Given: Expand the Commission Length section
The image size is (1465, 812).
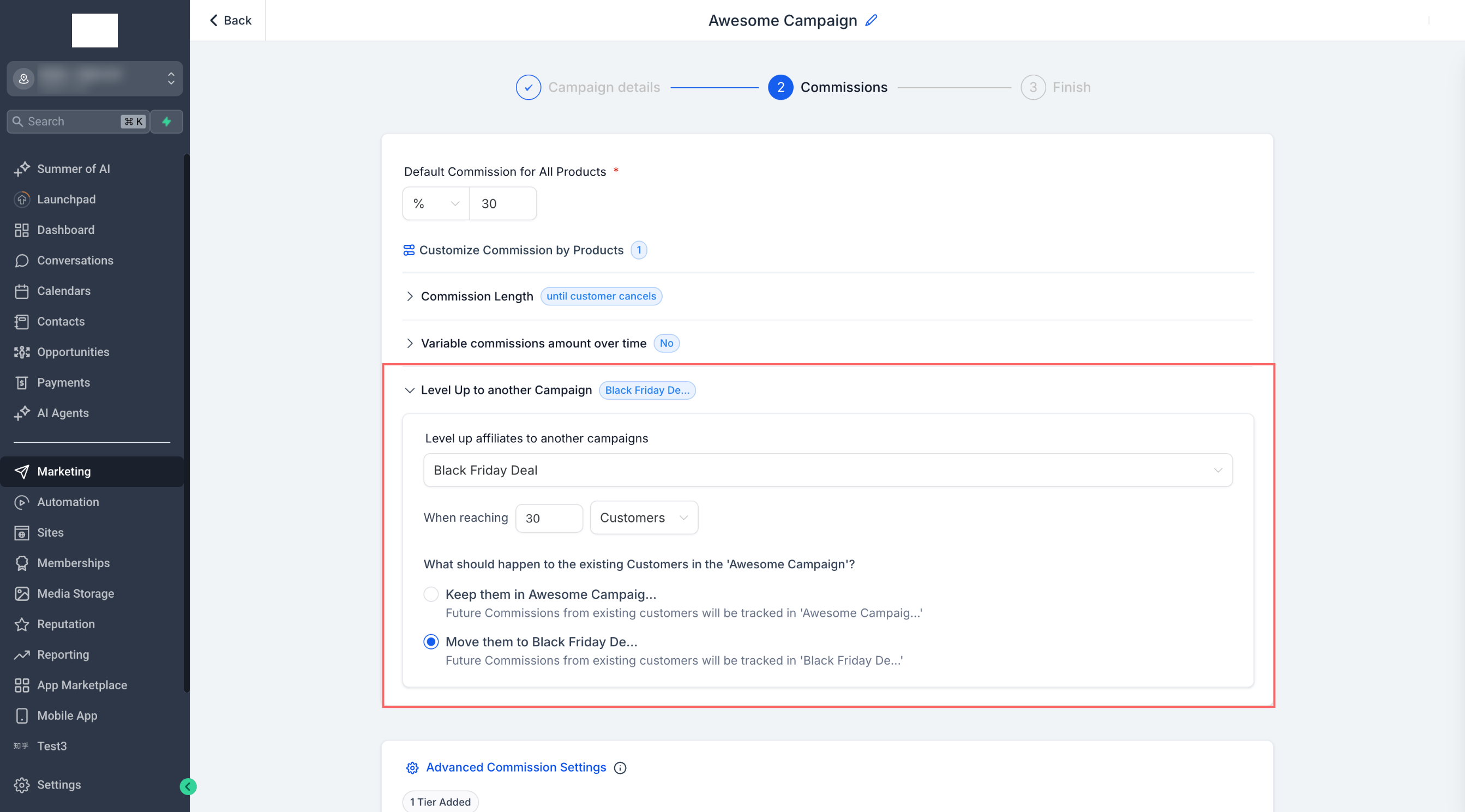Looking at the screenshot, I should point(410,296).
